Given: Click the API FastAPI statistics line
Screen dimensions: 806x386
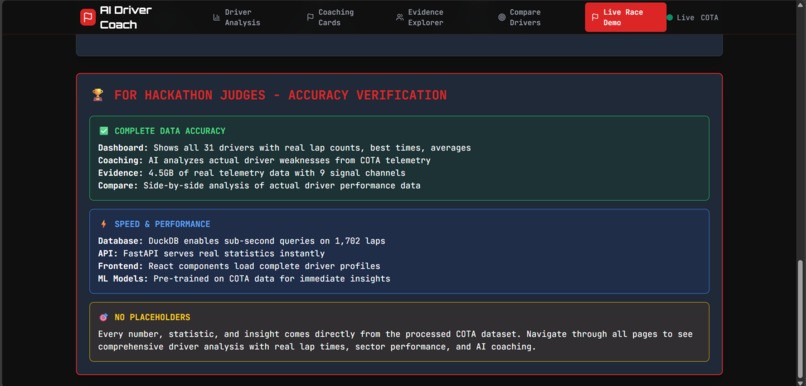Looking at the screenshot, I should pyautogui.click(x=211, y=253).
